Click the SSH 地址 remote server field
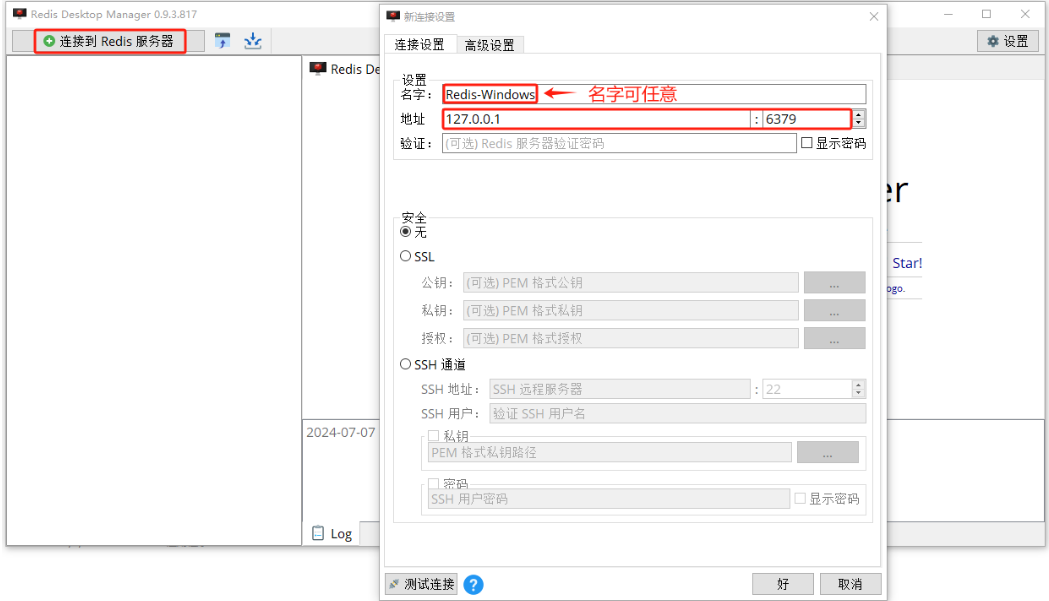The width and height of the screenshot is (1049, 601). point(620,389)
